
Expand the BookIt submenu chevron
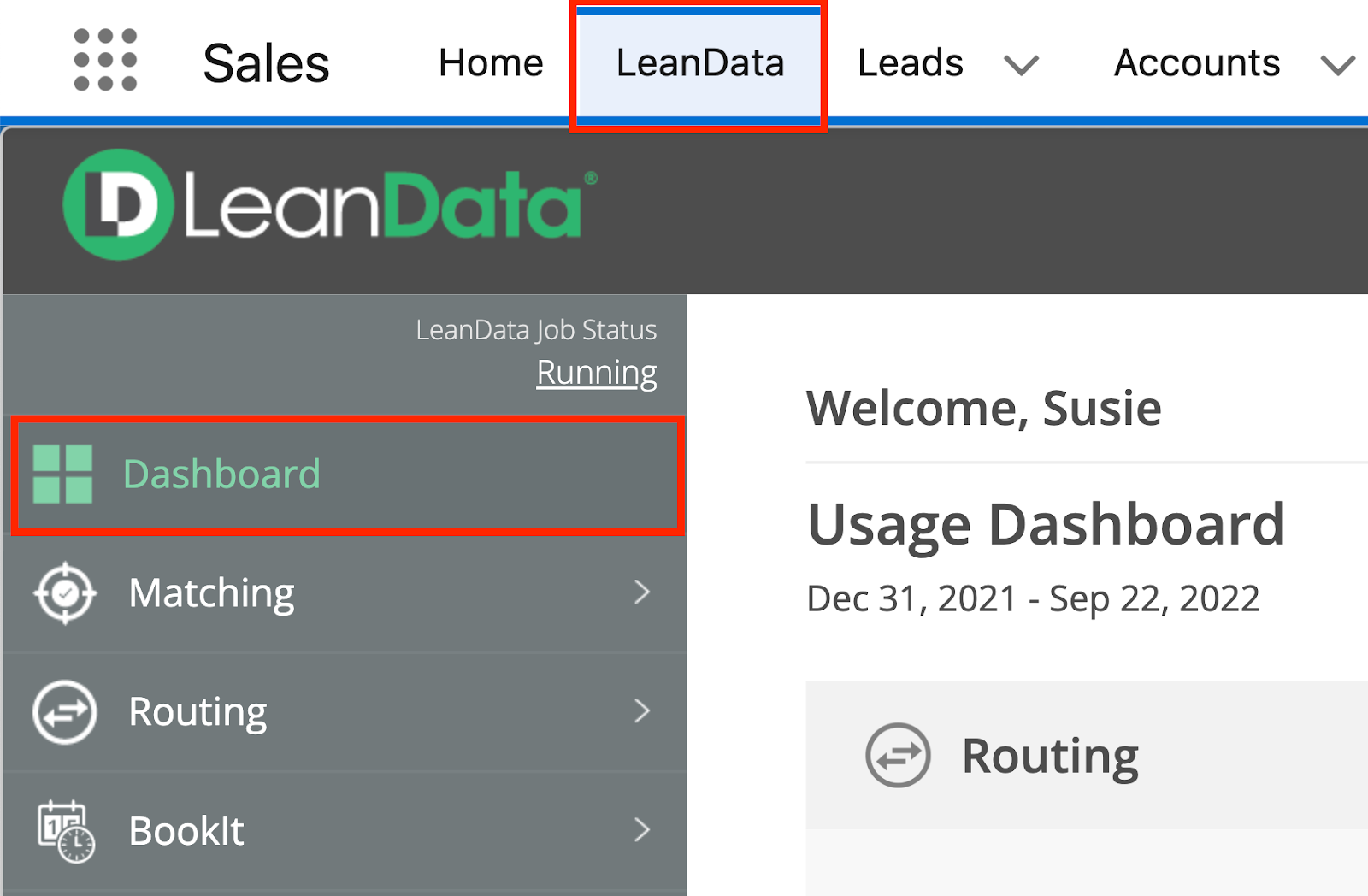(642, 829)
